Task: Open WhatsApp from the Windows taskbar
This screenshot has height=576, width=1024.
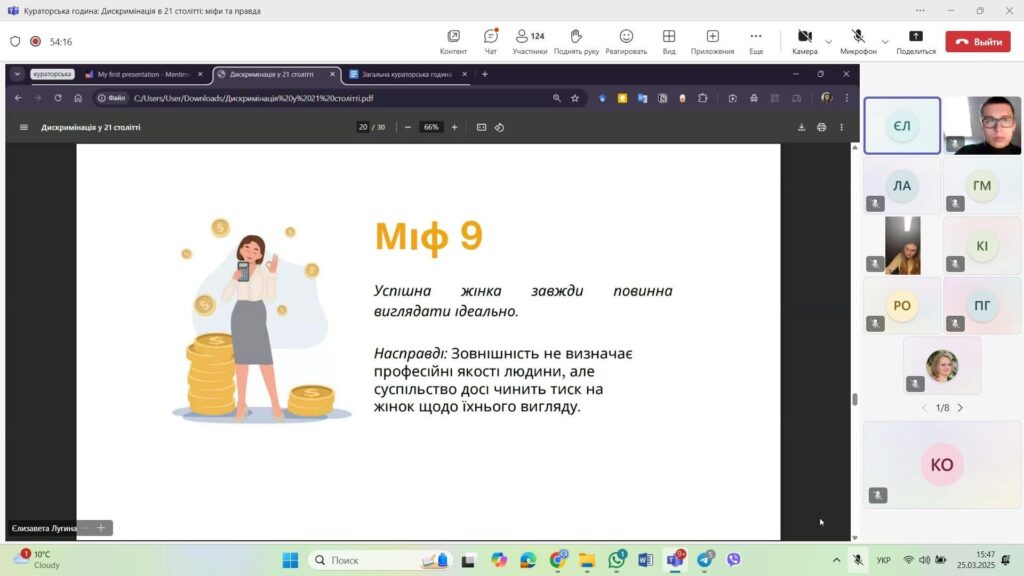Action: point(617,560)
